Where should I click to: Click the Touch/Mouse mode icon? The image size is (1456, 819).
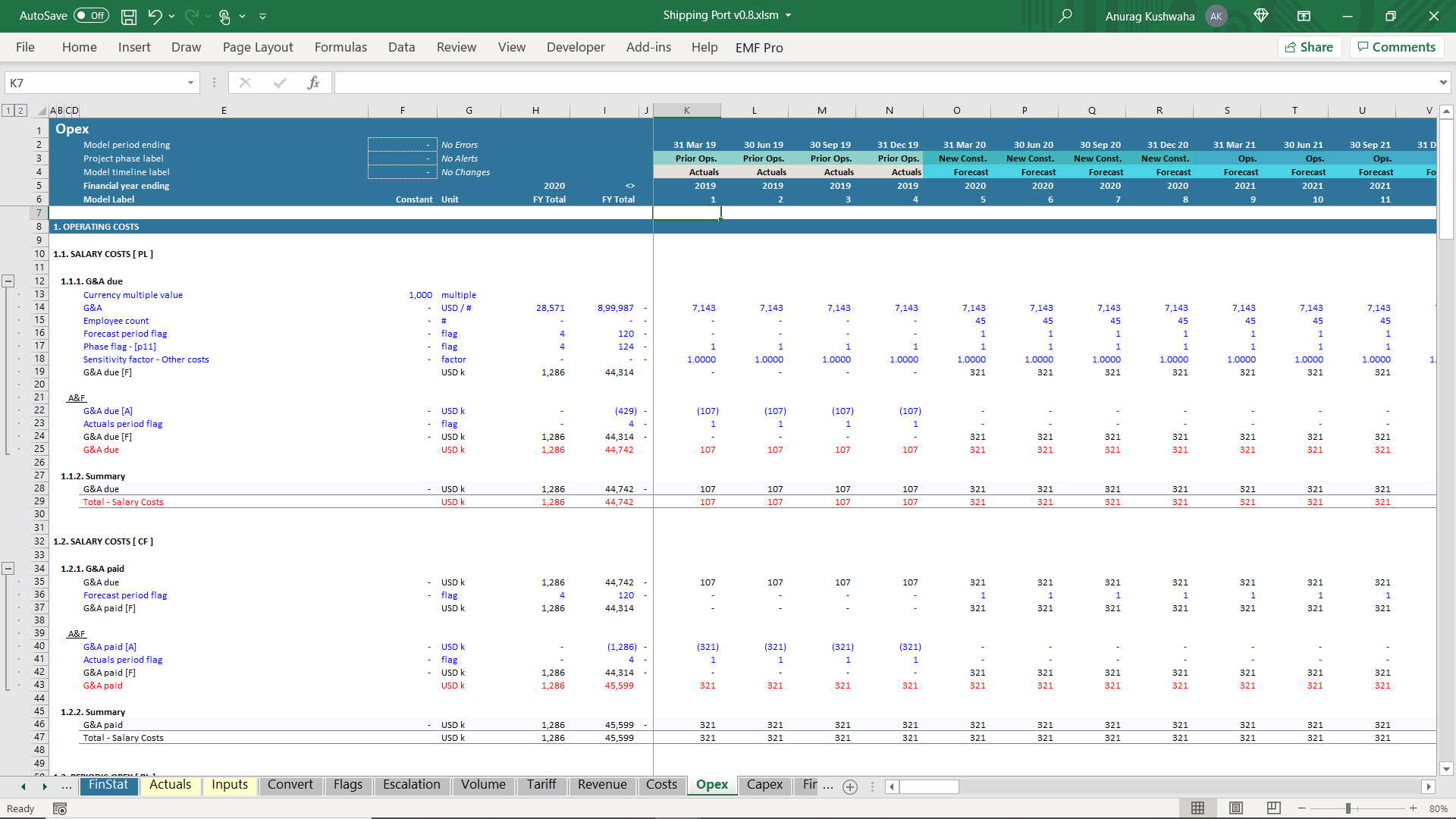click(224, 16)
